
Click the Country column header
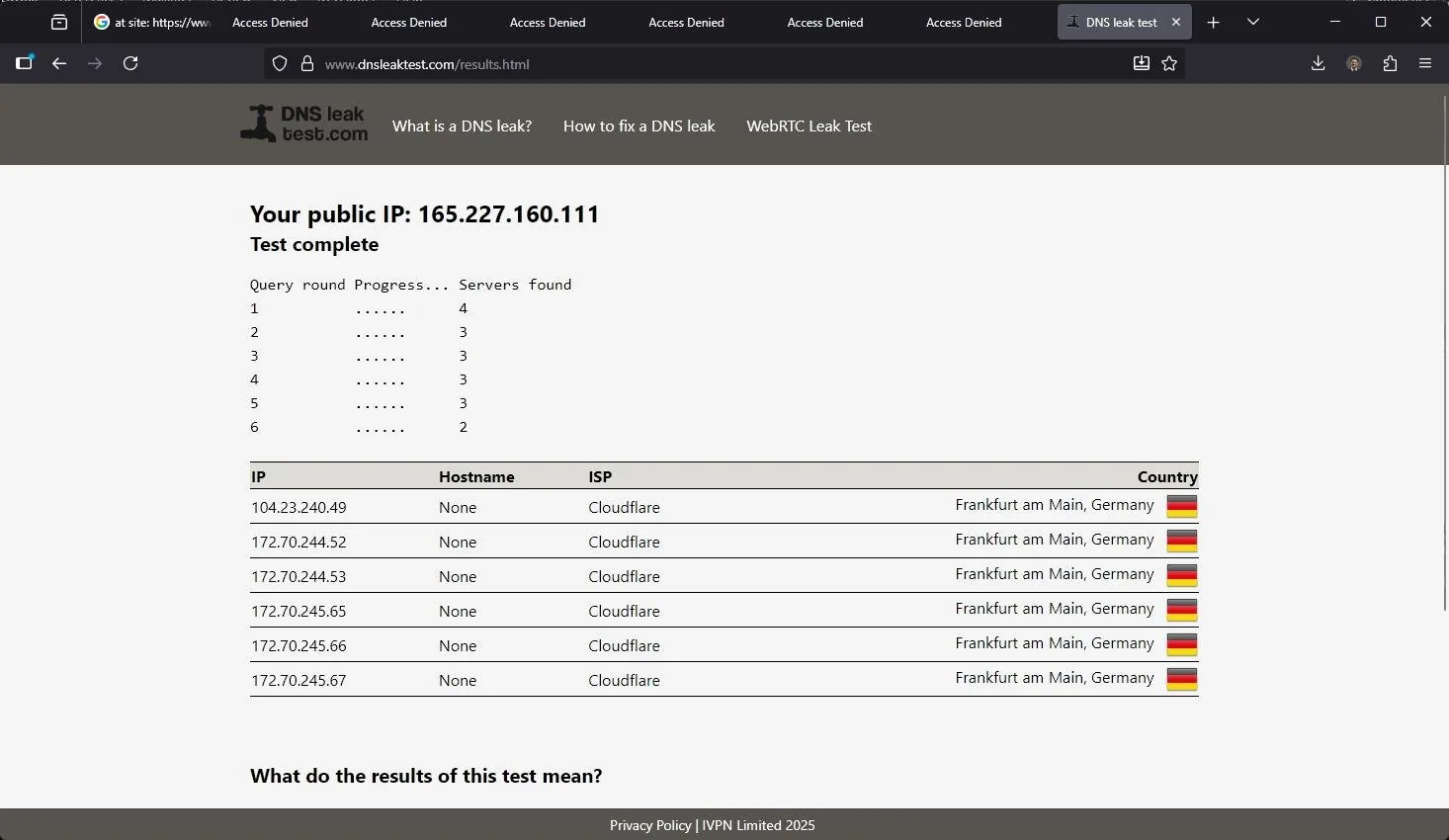[1167, 476]
